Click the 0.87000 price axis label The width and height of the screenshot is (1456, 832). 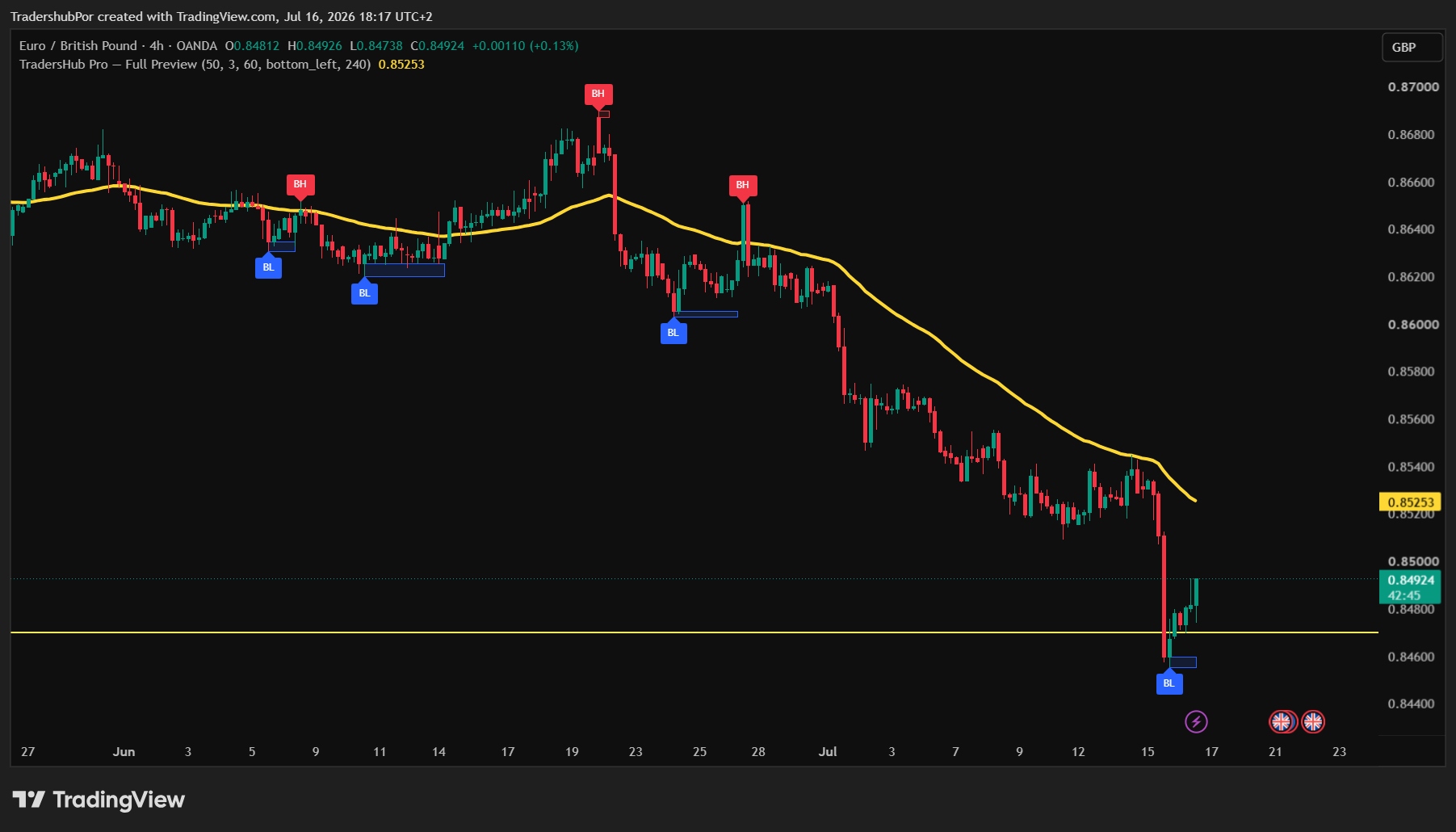[x=1413, y=87]
